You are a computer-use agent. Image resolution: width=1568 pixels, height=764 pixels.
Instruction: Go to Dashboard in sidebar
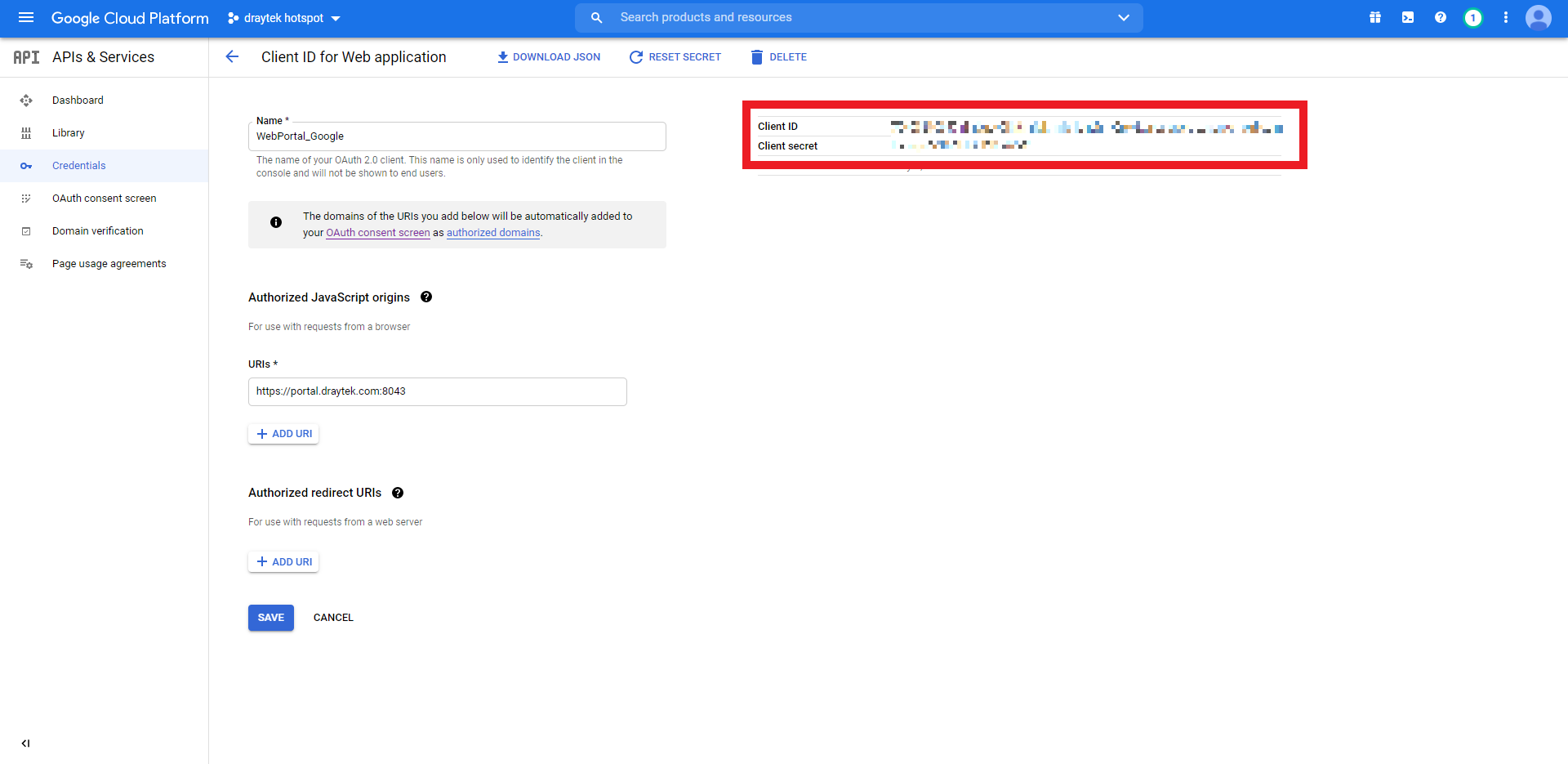tap(78, 101)
